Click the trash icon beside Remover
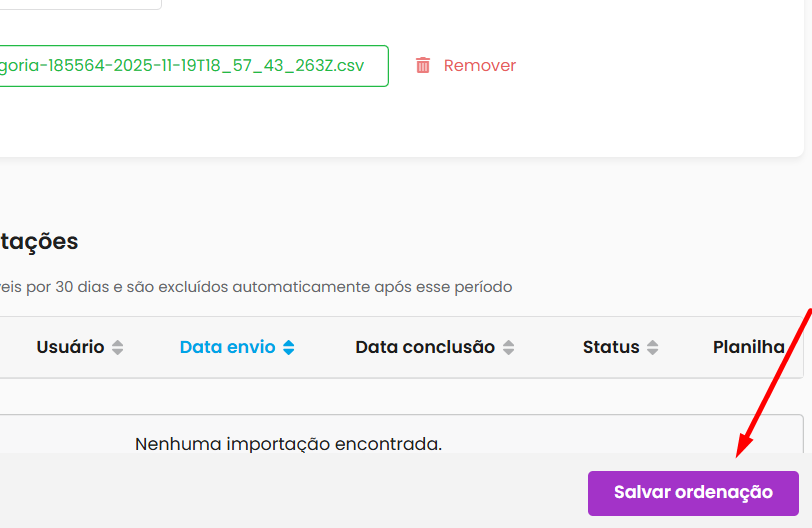This screenshot has width=812, height=528. (423, 65)
